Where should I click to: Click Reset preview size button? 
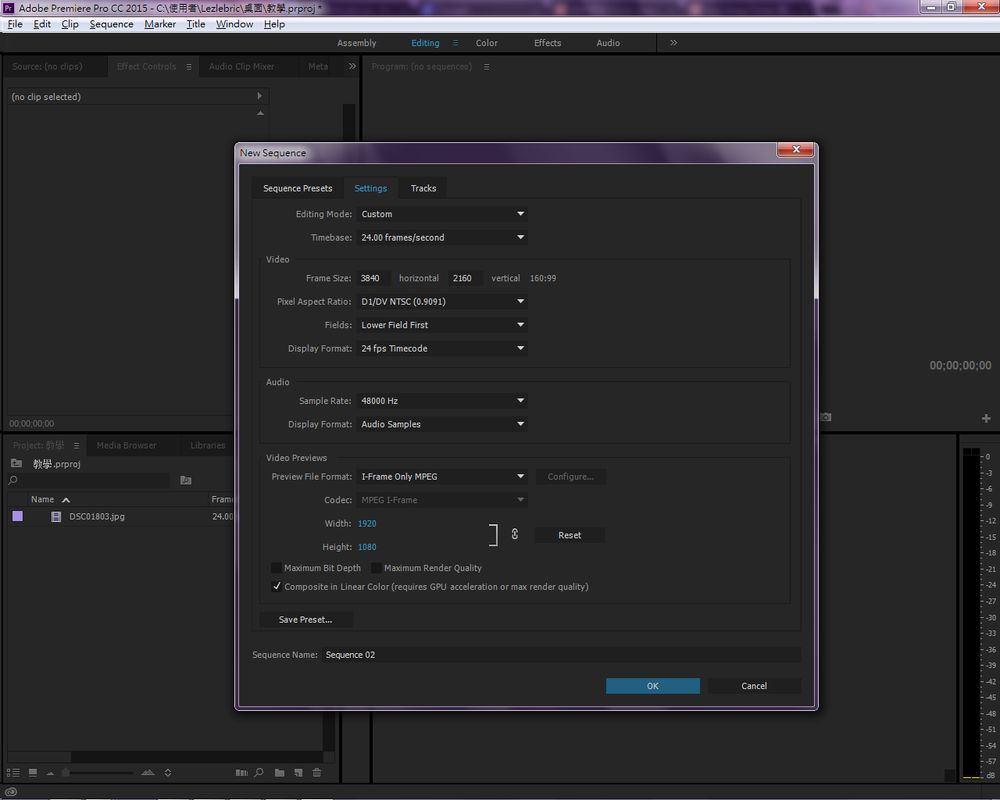point(570,535)
